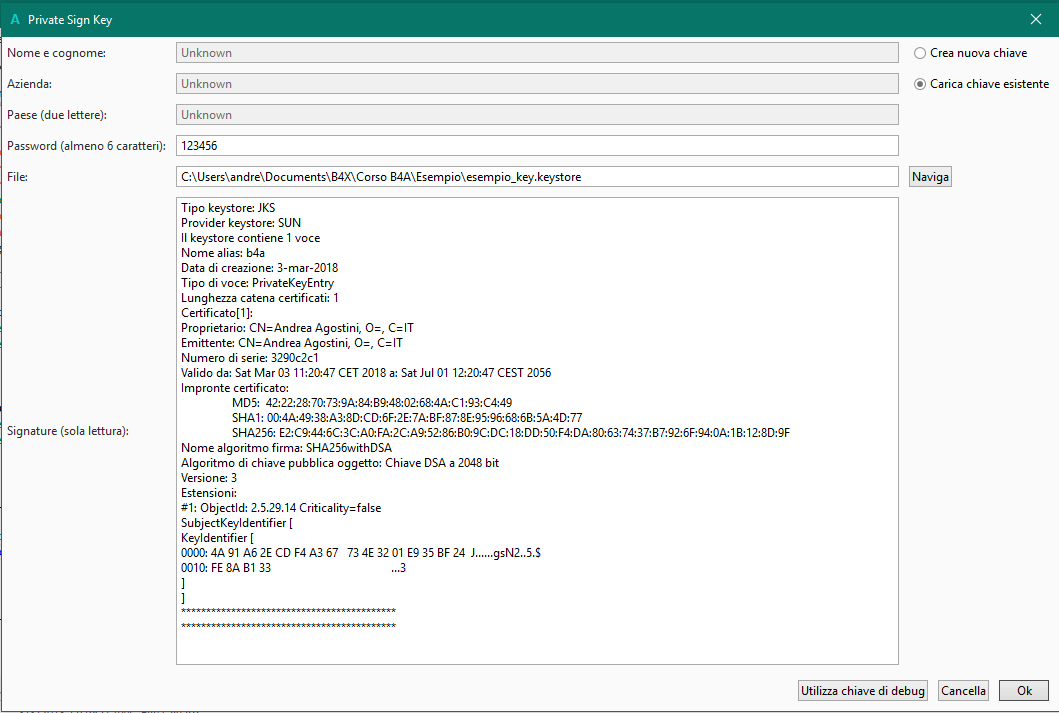Click the Proprietario CN=Andrea Agostini line

click(297, 328)
